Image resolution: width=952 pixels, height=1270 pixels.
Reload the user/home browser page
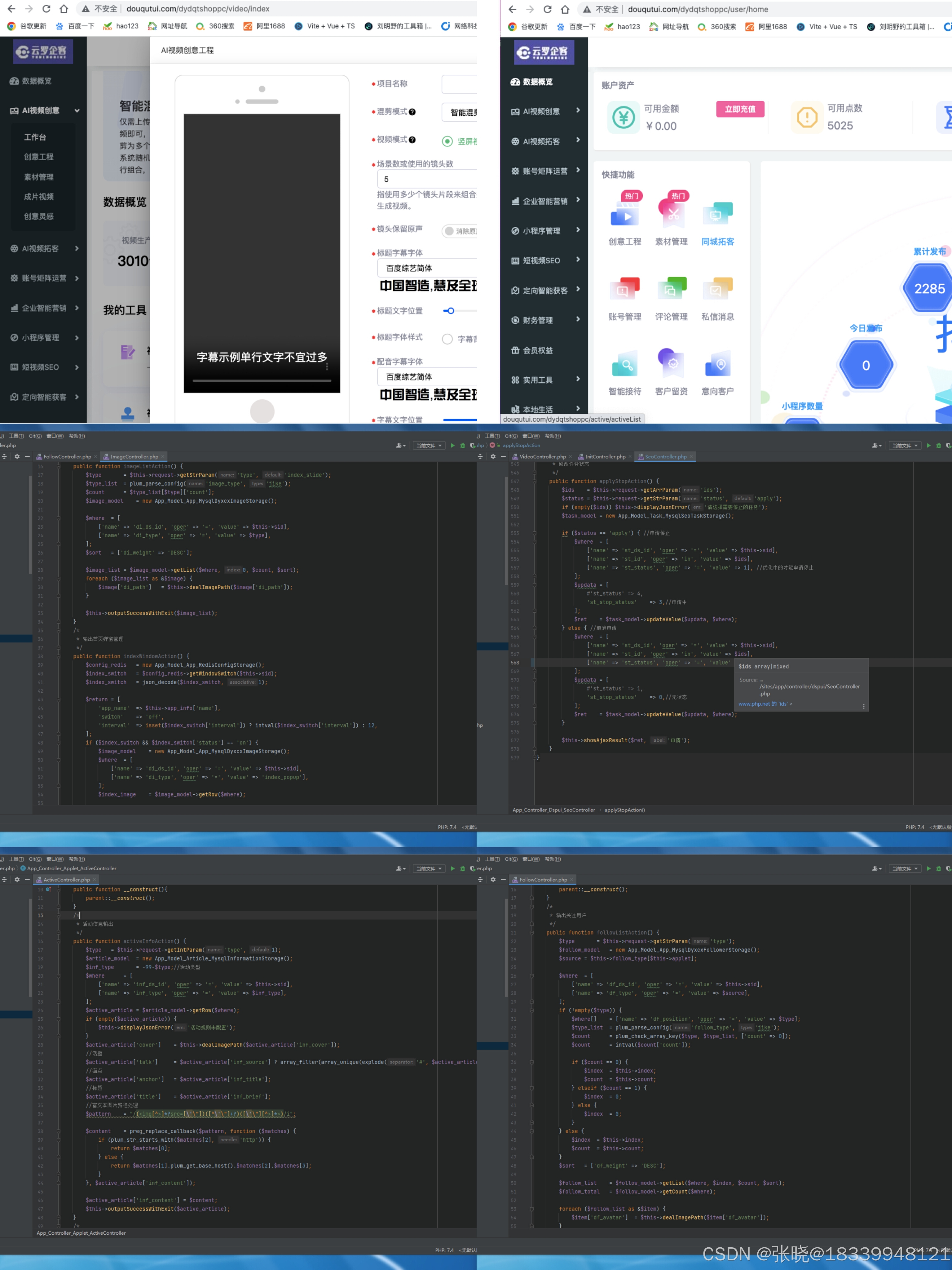click(x=548, y=9)
